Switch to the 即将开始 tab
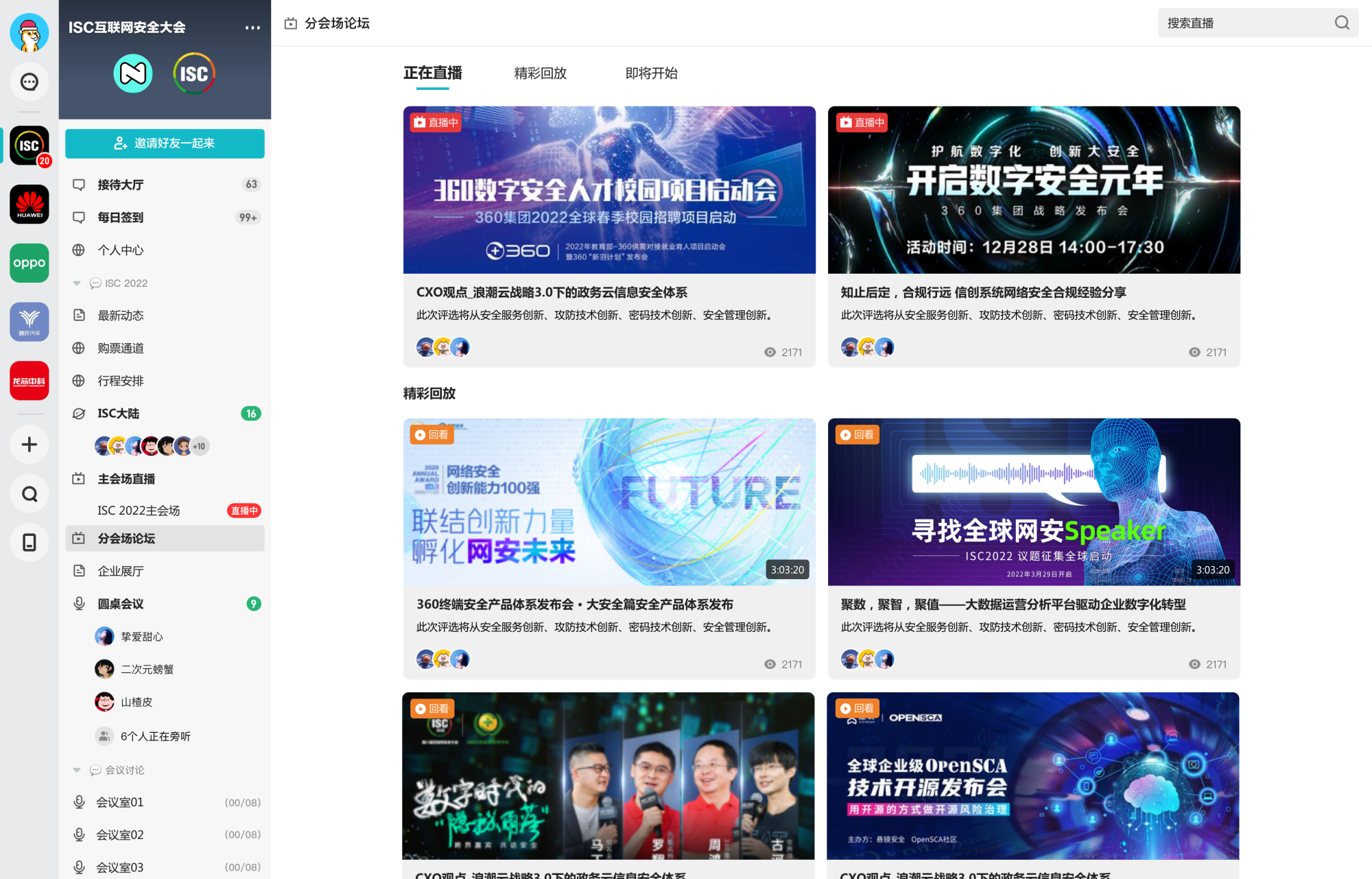1372x879 pixels. click(x=651, y=73)
